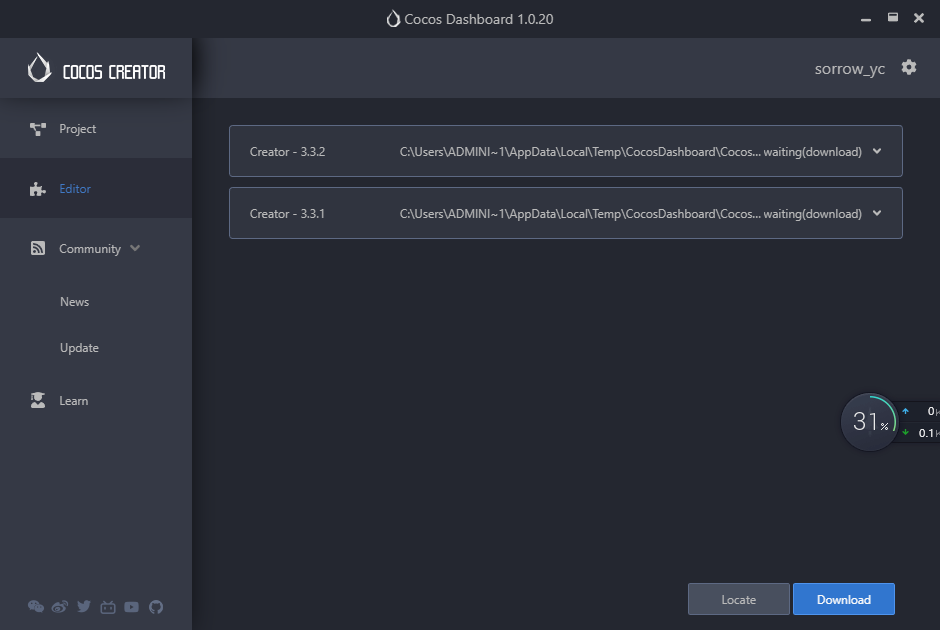This screenshot has width=940, height=630.
Task: Open the Update section
Action: click(79, 348)
